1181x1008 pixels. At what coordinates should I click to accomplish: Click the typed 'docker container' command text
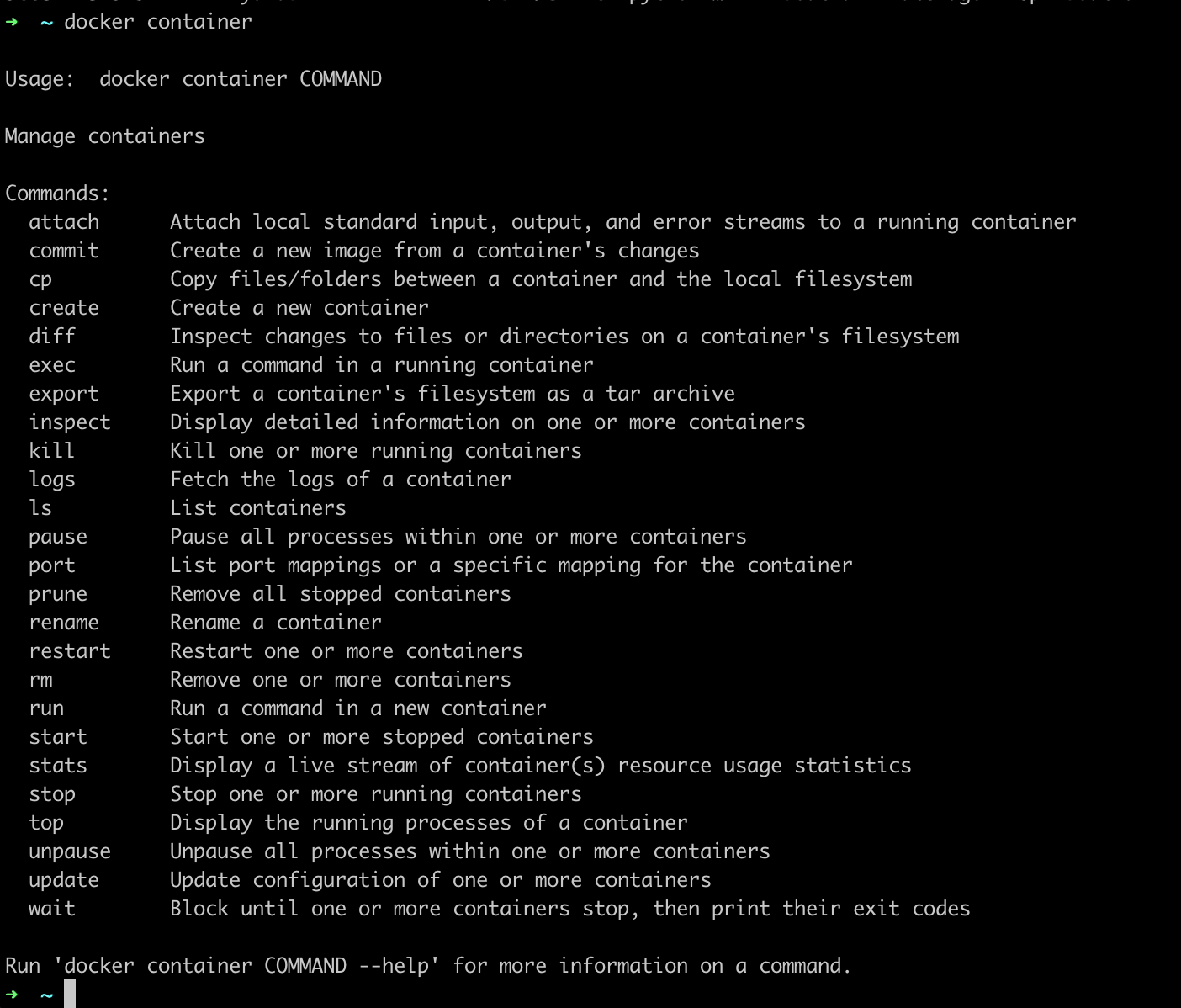(158, 22)
